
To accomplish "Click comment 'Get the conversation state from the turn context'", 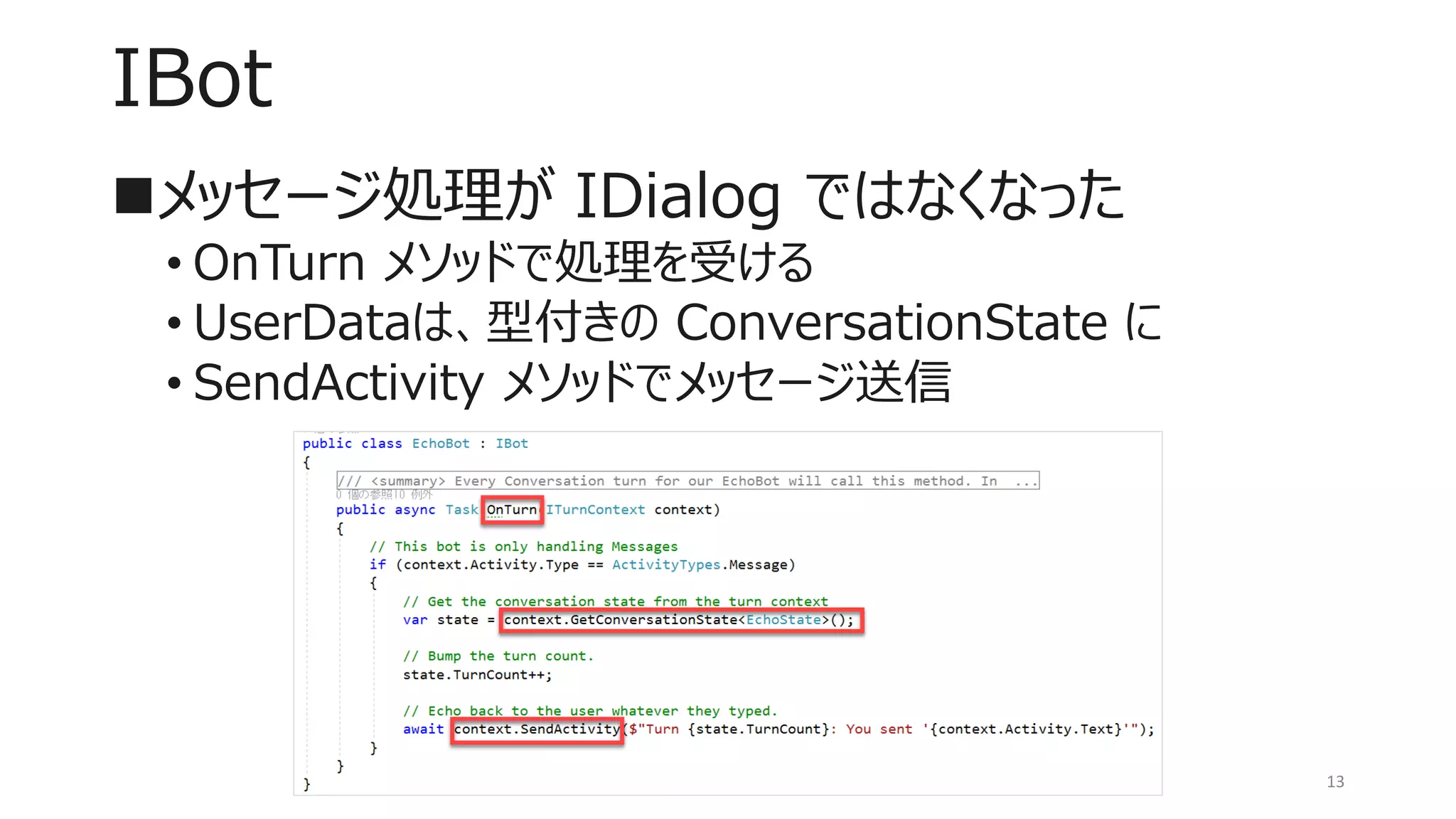I will (616, 601).
